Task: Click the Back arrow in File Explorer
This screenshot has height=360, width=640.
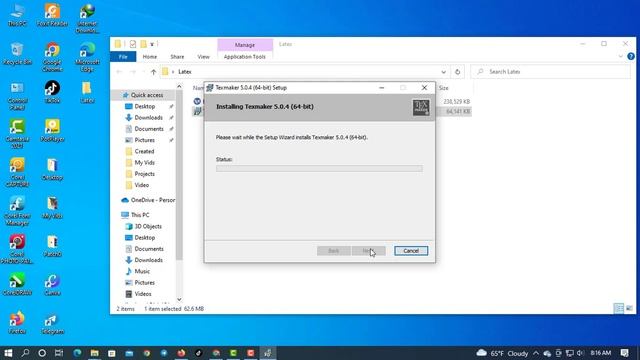Action: pos(119,72)
